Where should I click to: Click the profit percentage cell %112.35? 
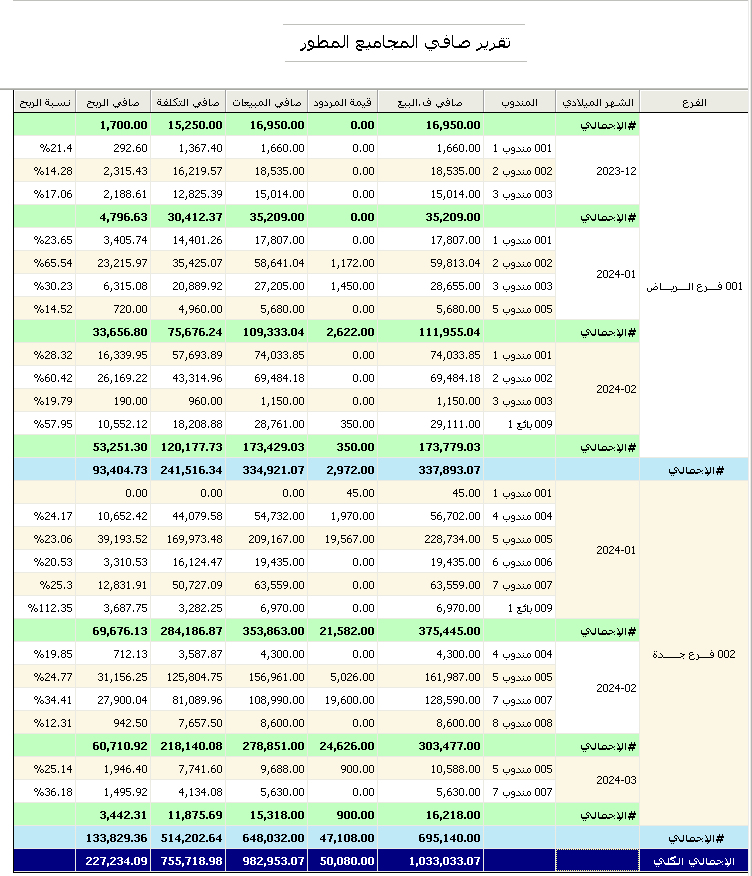click(45, 608)
